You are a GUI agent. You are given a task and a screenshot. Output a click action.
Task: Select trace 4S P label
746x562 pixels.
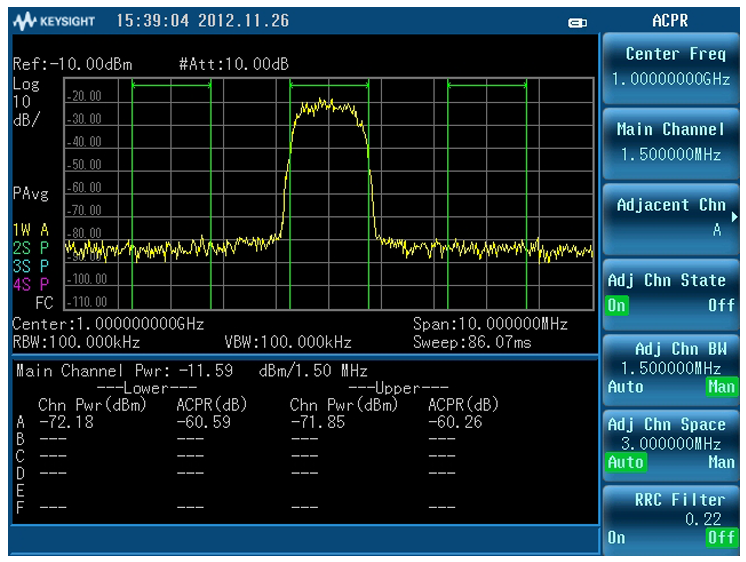(x=31, y=284)
